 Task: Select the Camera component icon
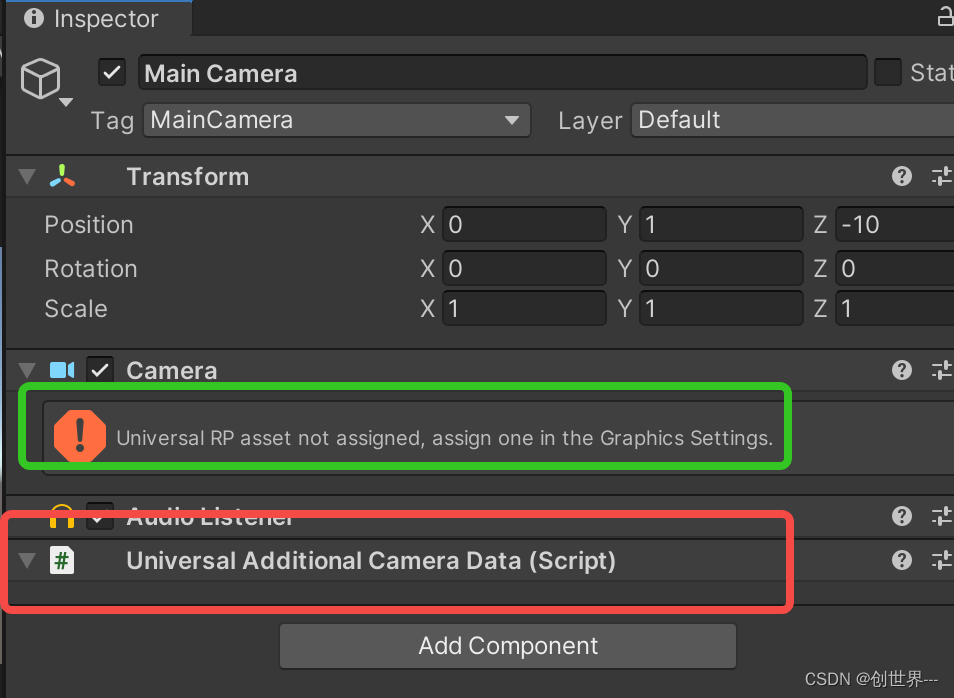click(62, 370)
